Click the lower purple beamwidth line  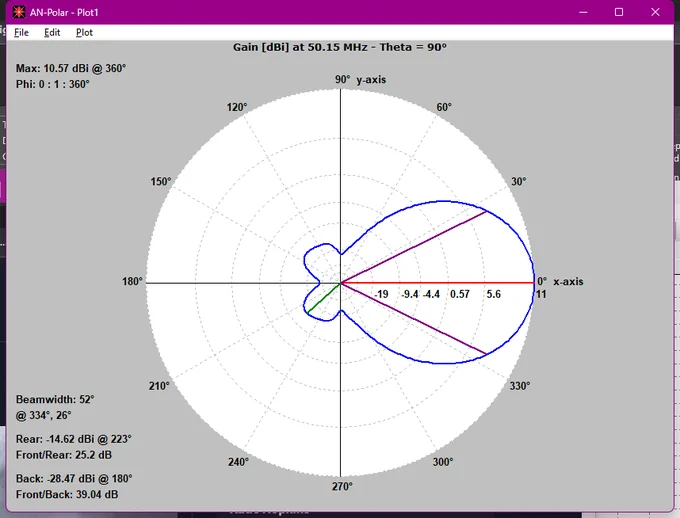[x=413, y=318]
